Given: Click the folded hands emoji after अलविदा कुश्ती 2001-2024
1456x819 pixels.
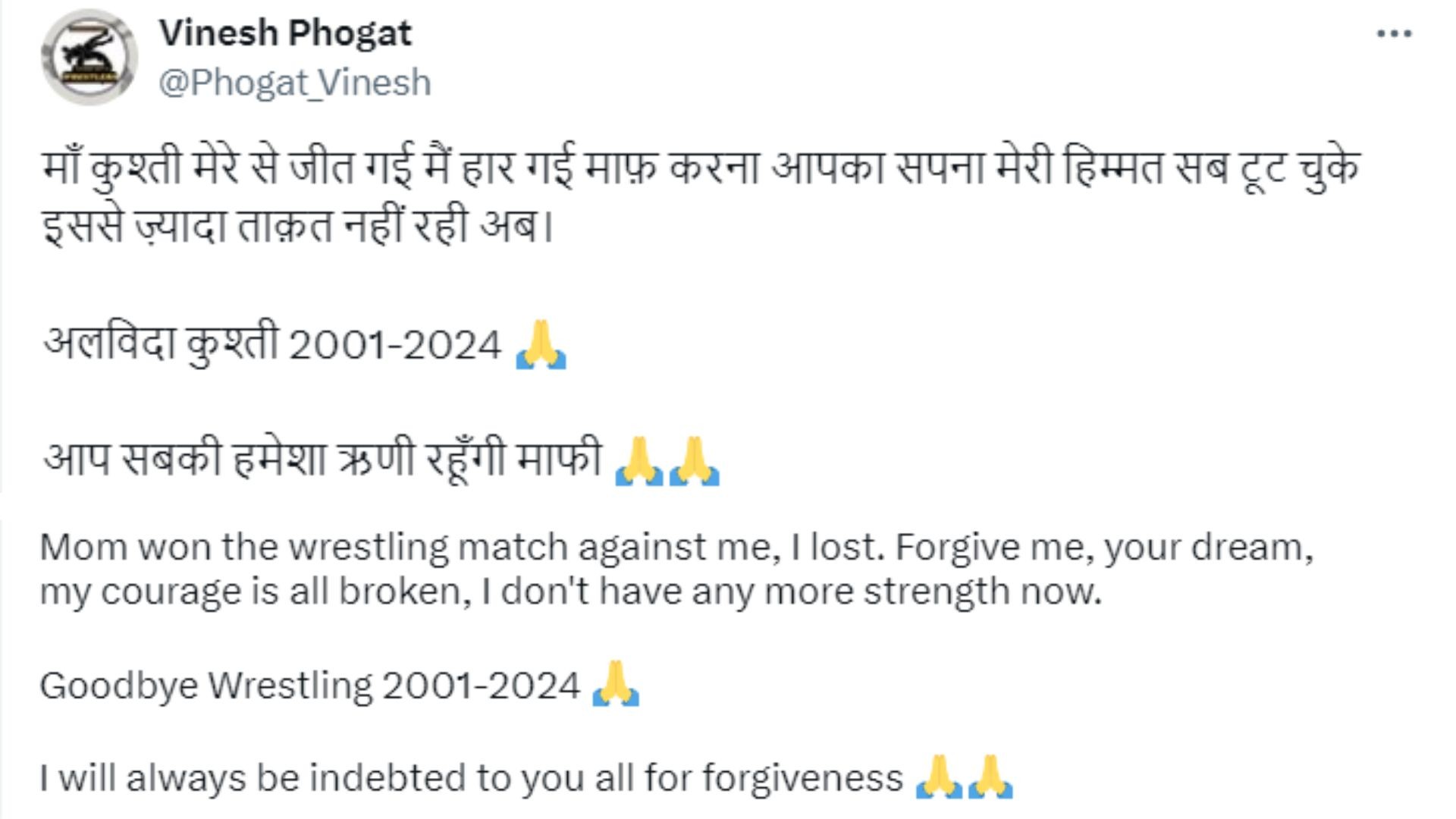Looking at the screenshot, I should click(541, 345).
